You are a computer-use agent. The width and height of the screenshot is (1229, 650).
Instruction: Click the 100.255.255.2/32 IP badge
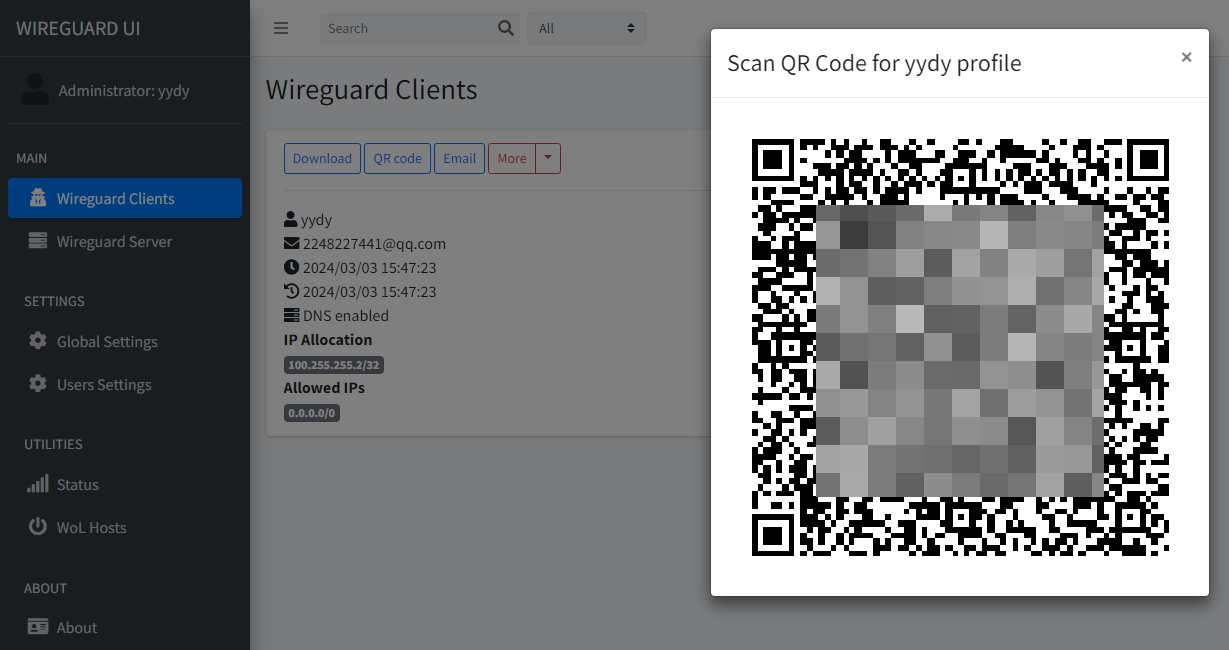334,365
